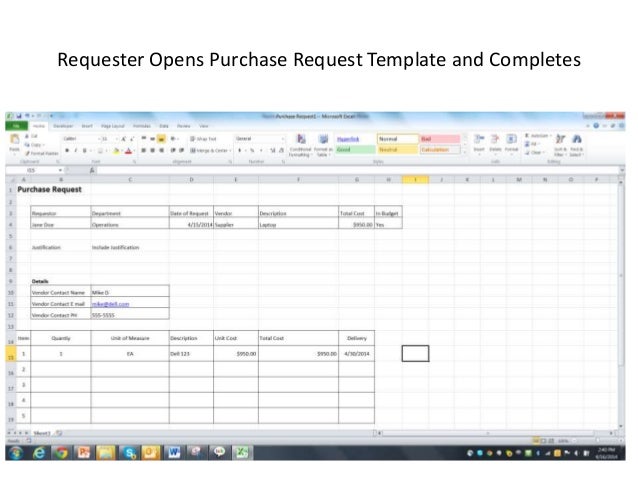638x479 pixels.
Task: Click the formula bar input
Action: [x=358, y=170]
